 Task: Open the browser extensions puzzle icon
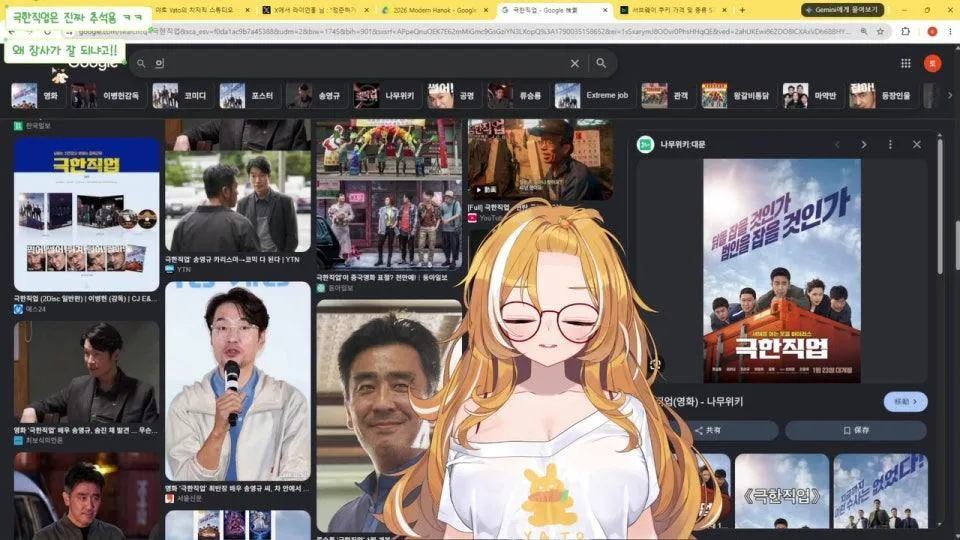pyautogui.click(x=906, y=31)
